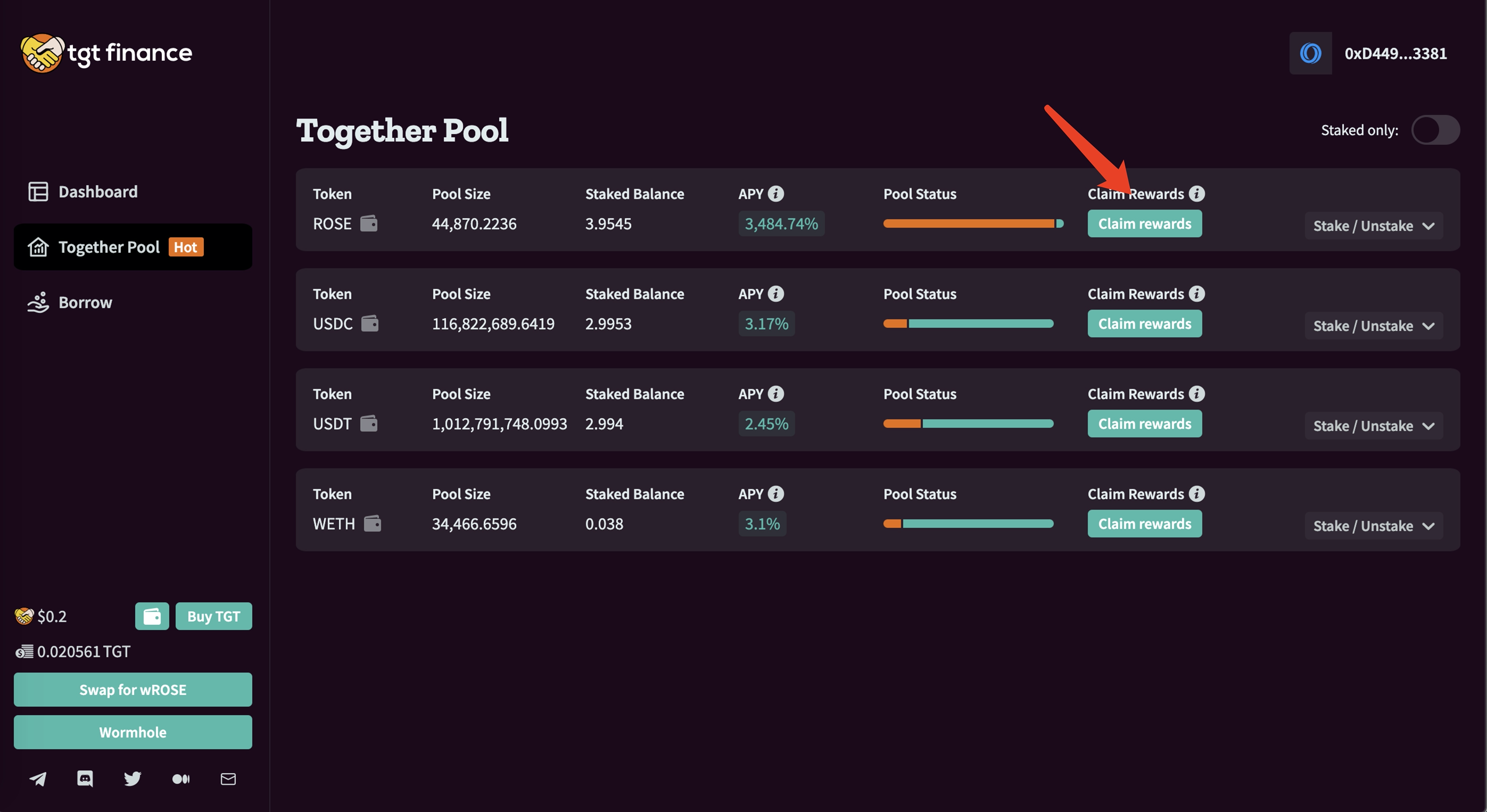Expand Stake / Unstake for ROSE pool

pyautogui.click(x=1373, y=226)
